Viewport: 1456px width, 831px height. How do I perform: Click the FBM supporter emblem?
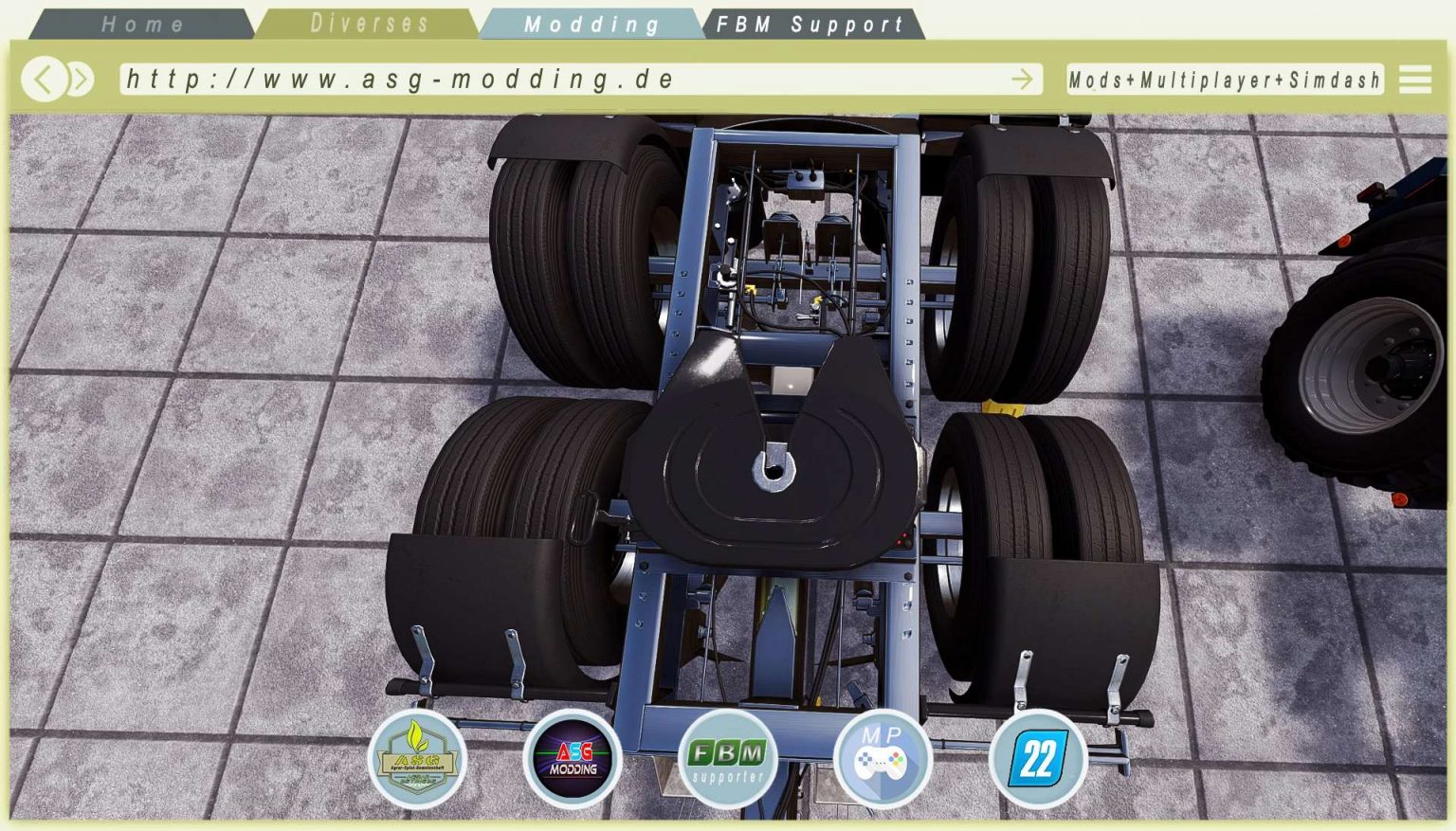[x=726, y=758]
